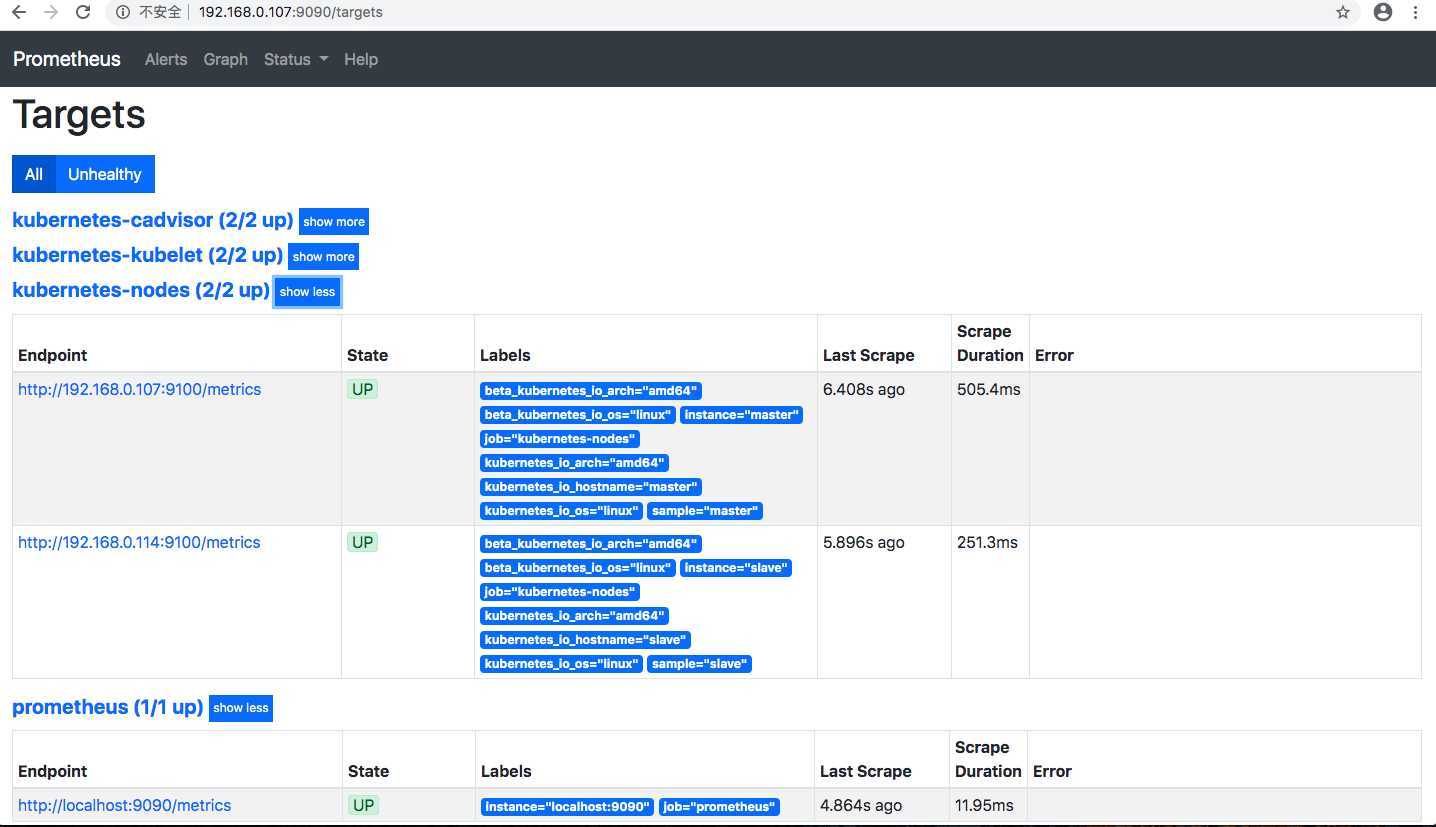Click the address bar URL
This screenshot has height=827, width=1436.
tap(290, 12)
